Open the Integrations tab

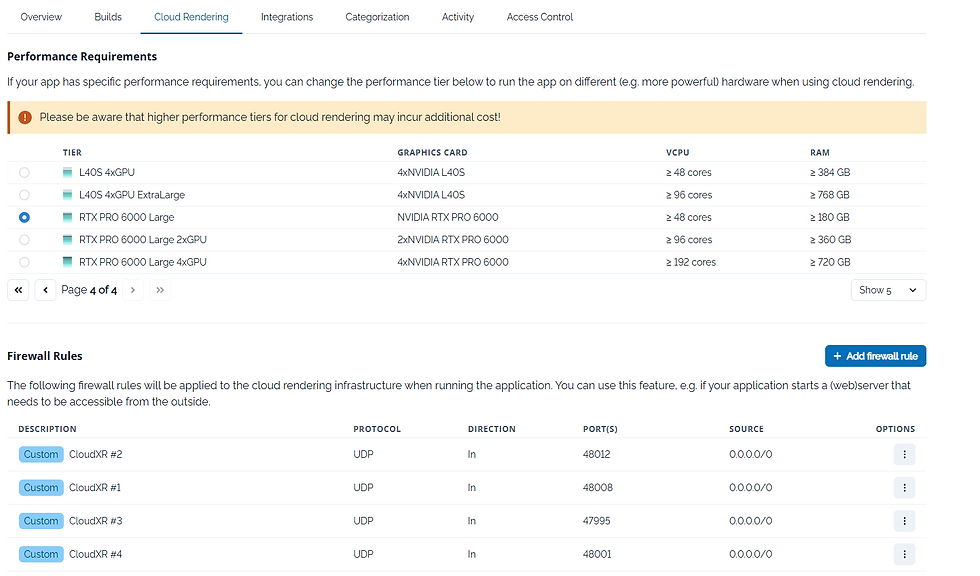(x=287, y=16)
